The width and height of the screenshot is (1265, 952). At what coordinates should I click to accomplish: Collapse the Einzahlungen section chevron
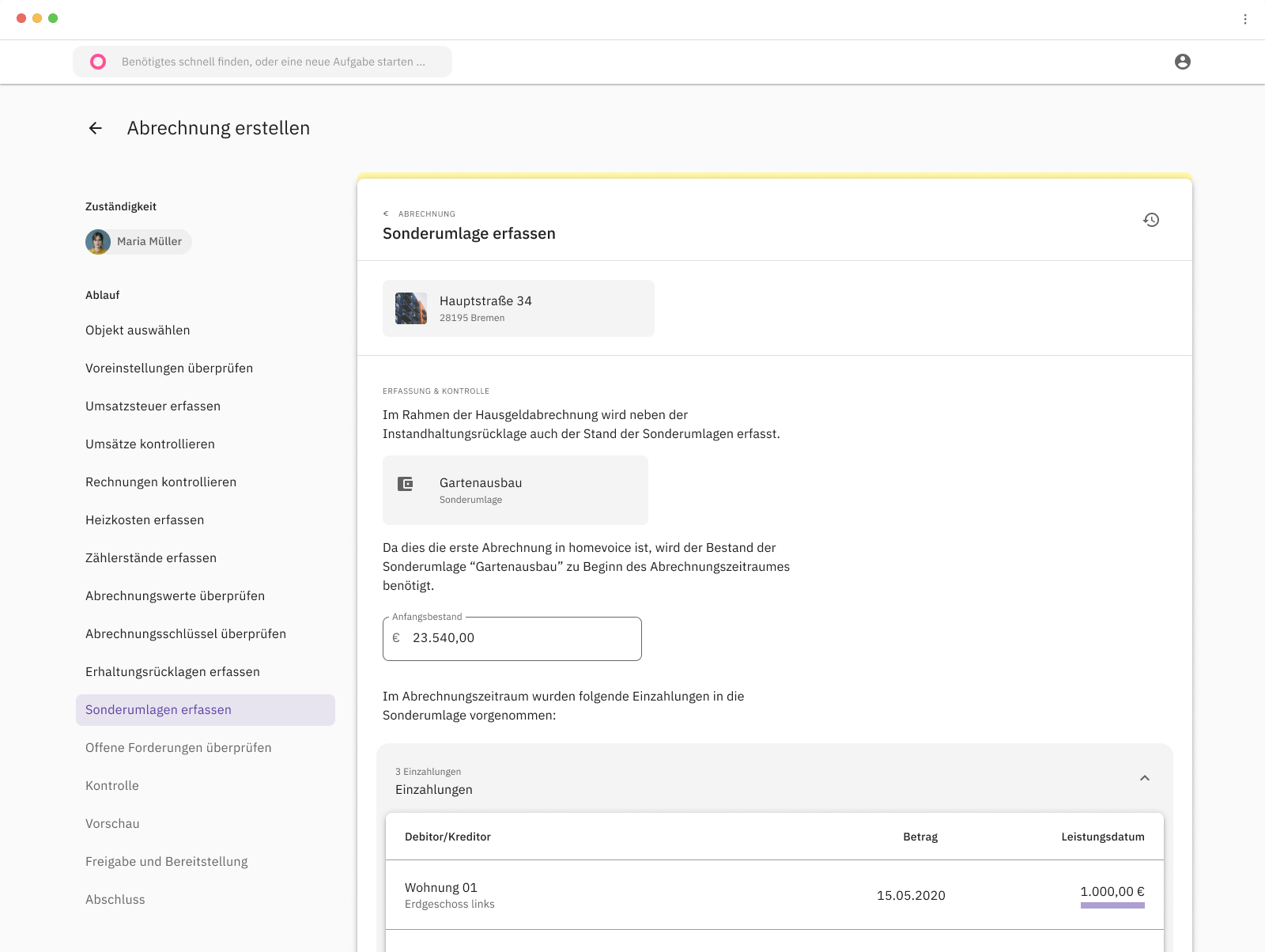coord(1144,779)
